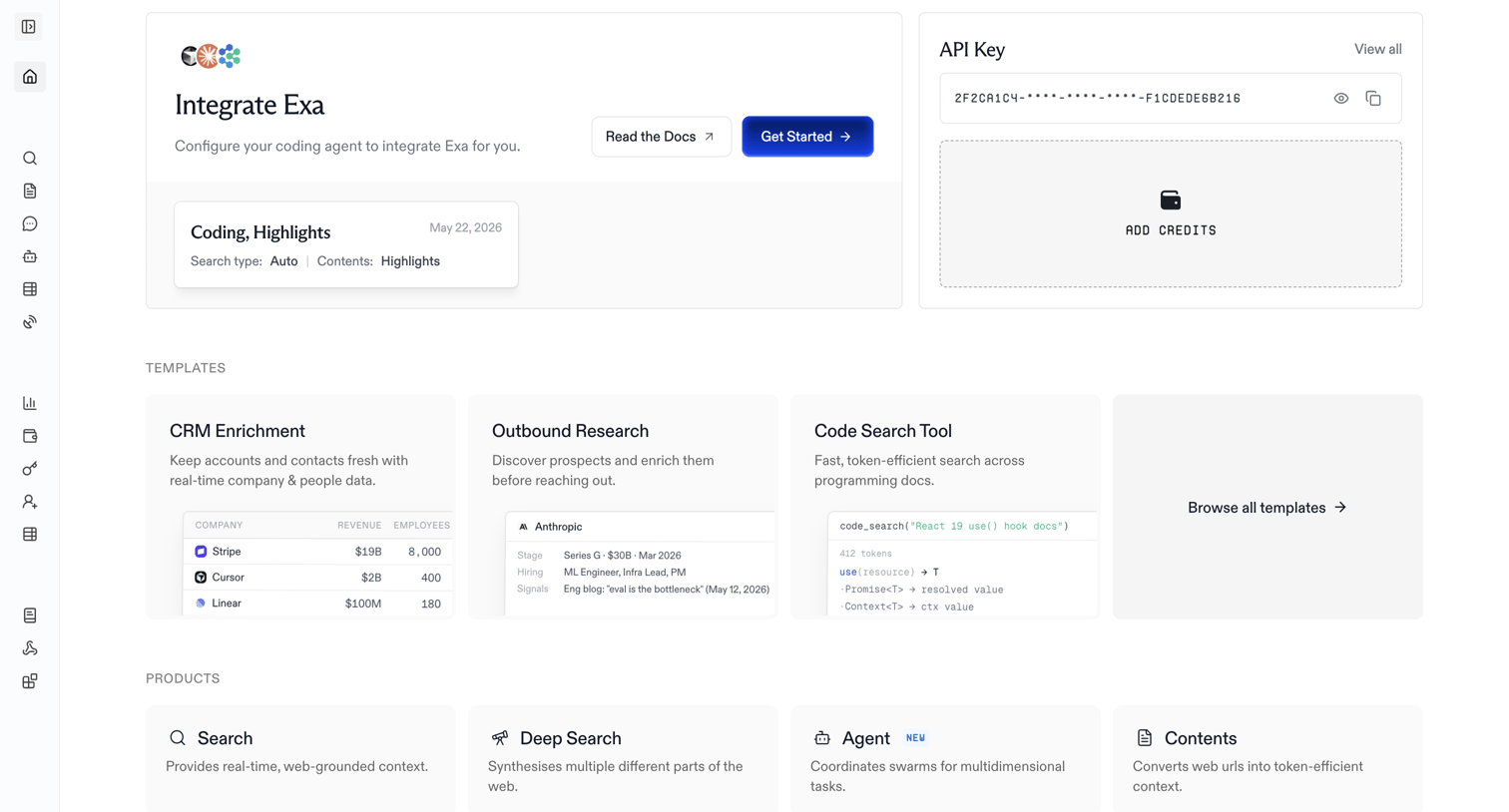
Task: Open the chat bubble icon in sidebar
Action: click(30, 223)
